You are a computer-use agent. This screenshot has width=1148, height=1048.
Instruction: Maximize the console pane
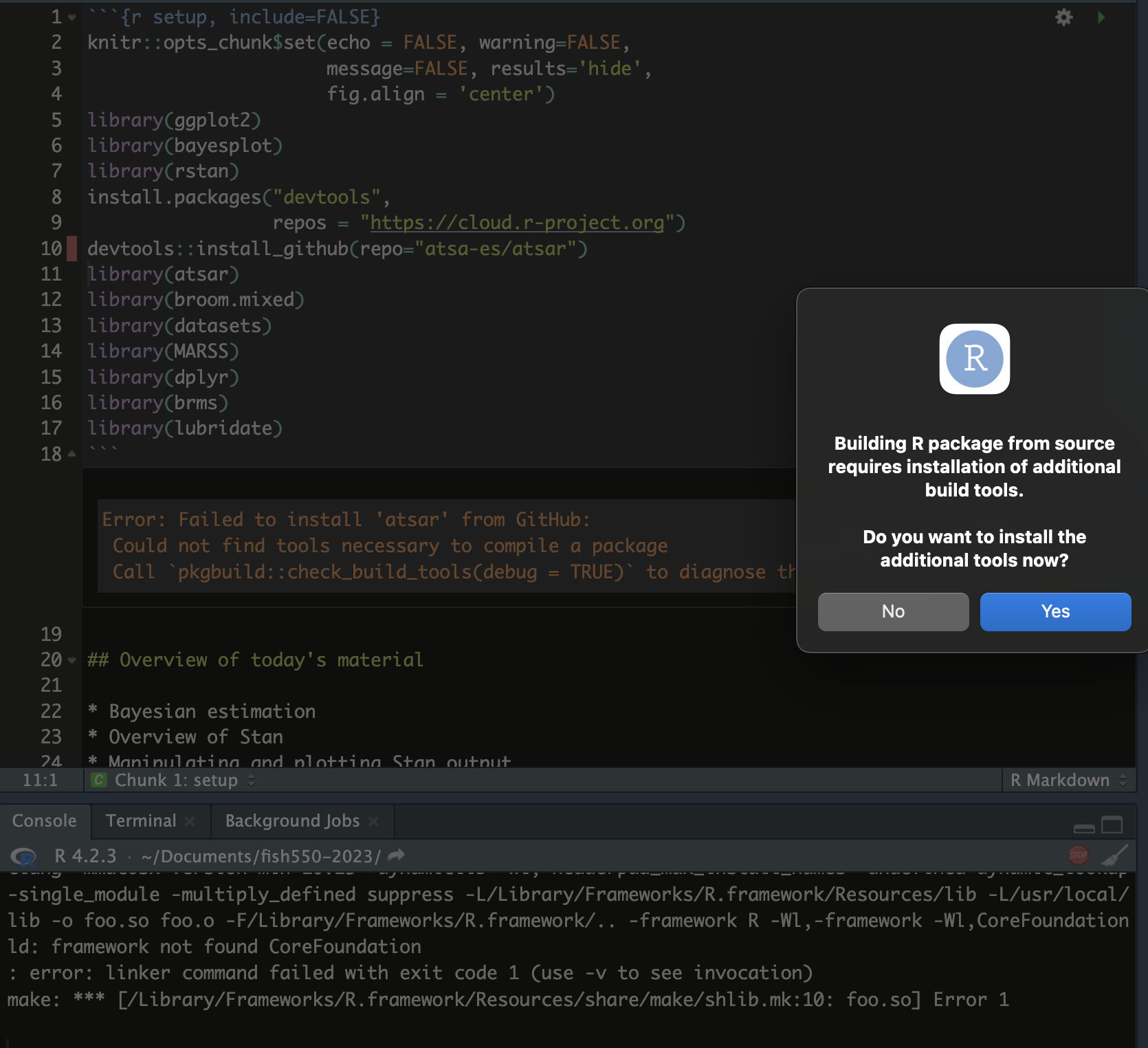1112,825
